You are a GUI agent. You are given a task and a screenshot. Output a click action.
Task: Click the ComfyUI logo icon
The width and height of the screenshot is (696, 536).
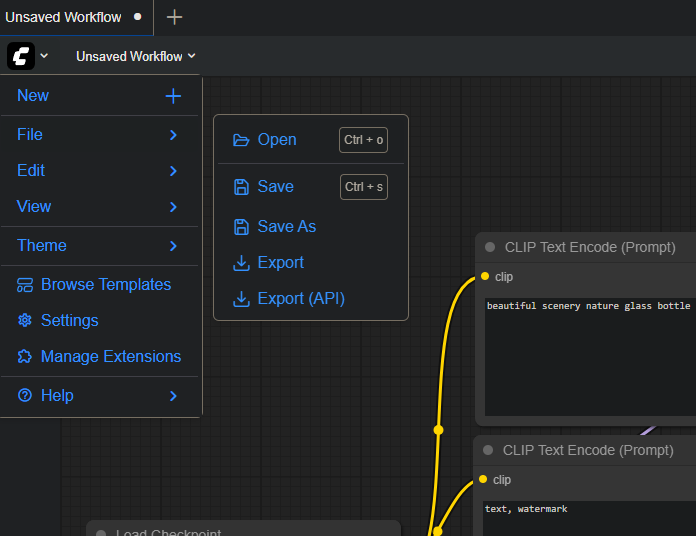tap(21, 56)
